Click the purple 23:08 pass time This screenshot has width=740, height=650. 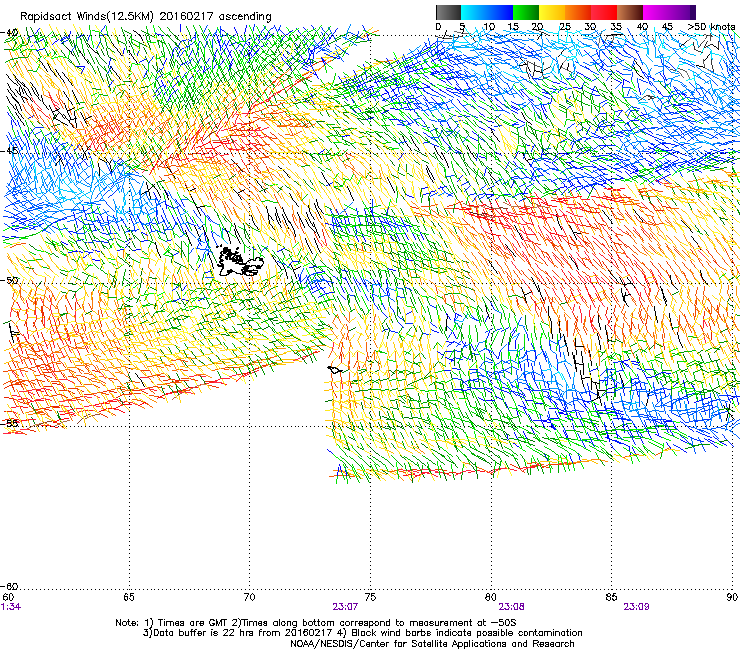(512, 607)
